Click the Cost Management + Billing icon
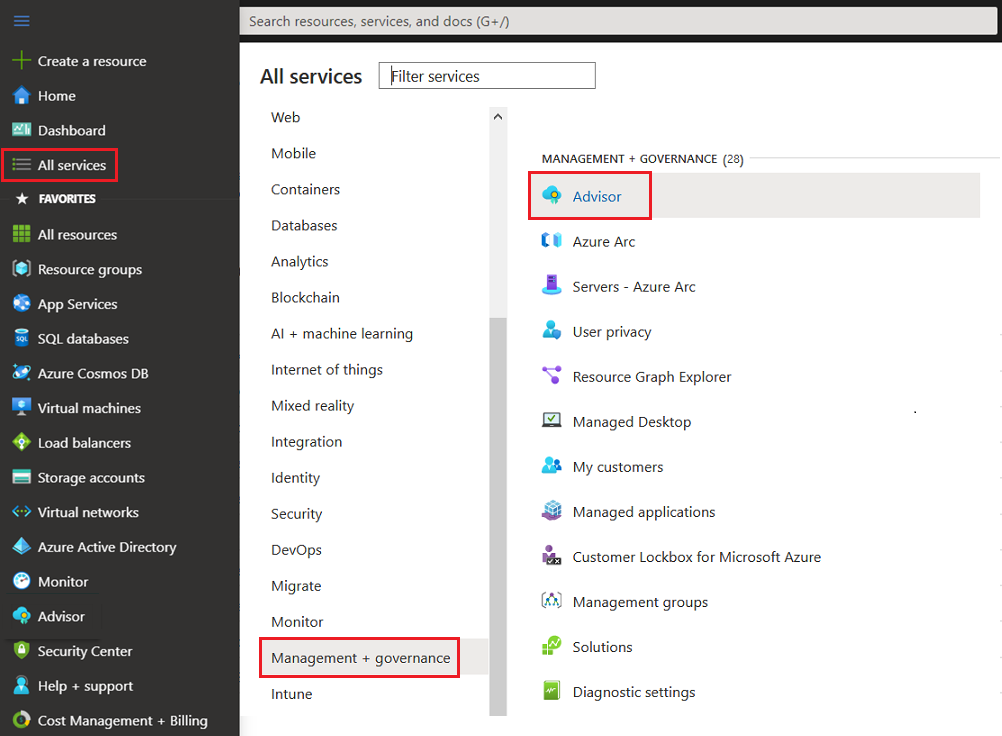Image resolution: width=1002 pixels, height=736 pixels. tap(21, 720)
